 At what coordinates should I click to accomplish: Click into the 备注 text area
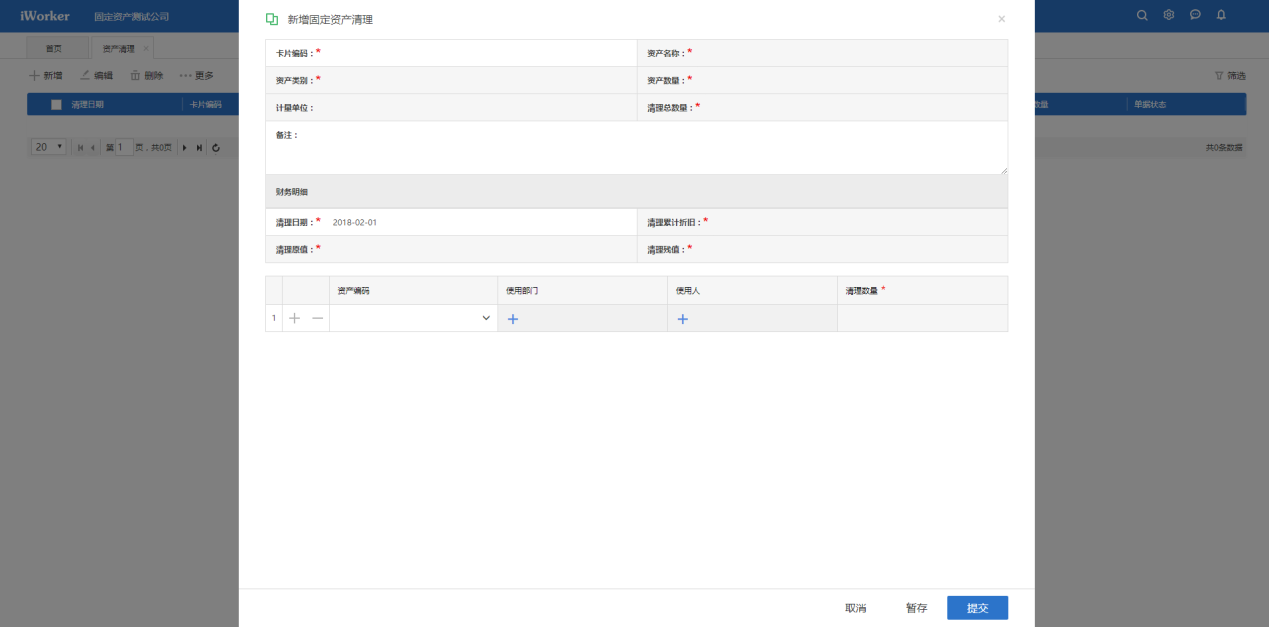(x=636, y=148)
